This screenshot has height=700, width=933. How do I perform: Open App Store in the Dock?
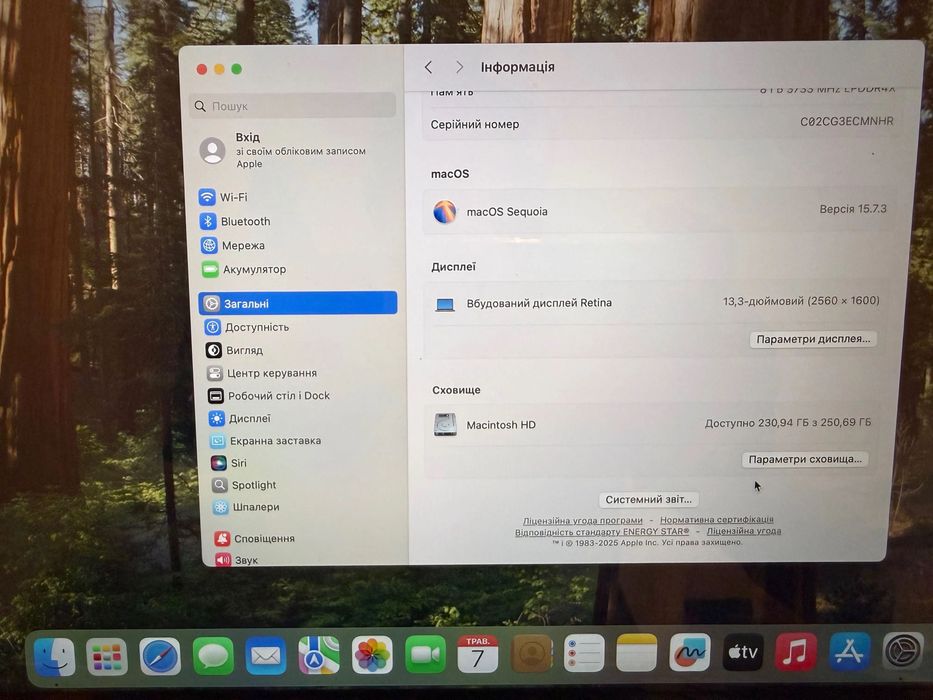click(850, 651)
